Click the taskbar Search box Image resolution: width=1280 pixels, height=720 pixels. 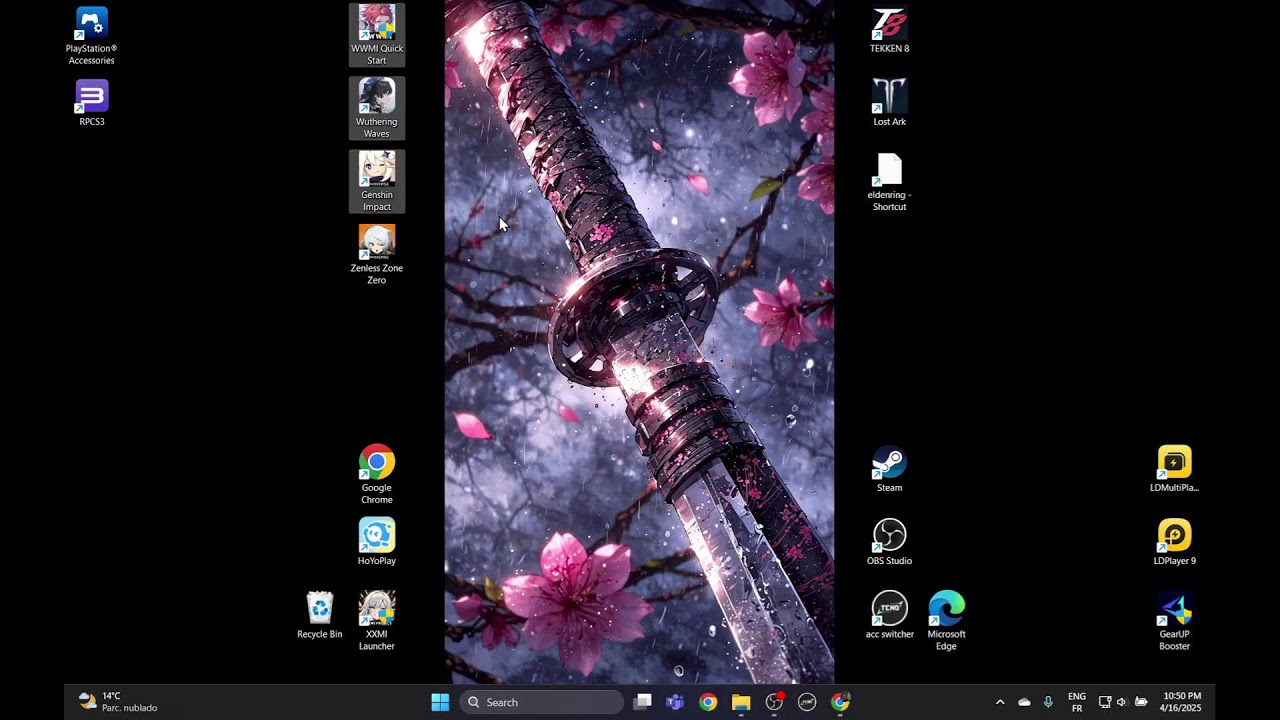[542, 702]
